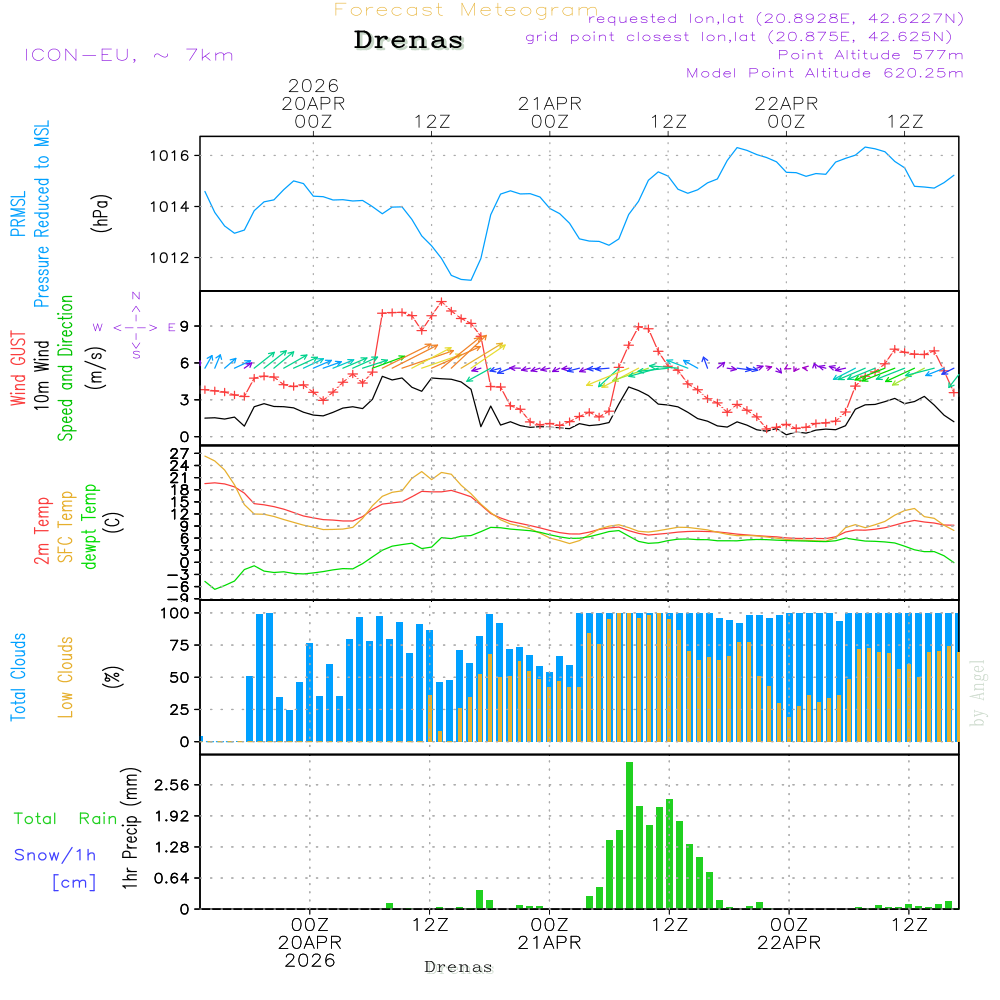Click the Model Point Altitude 620.25m text

click(824, 73)
